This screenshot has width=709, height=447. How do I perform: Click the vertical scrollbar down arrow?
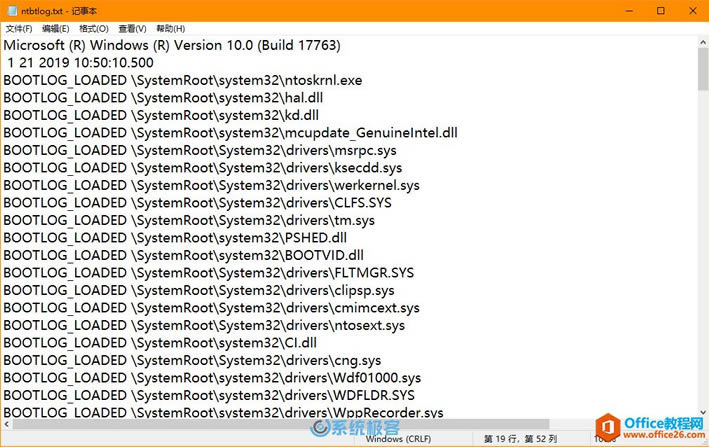click(703, 412)
